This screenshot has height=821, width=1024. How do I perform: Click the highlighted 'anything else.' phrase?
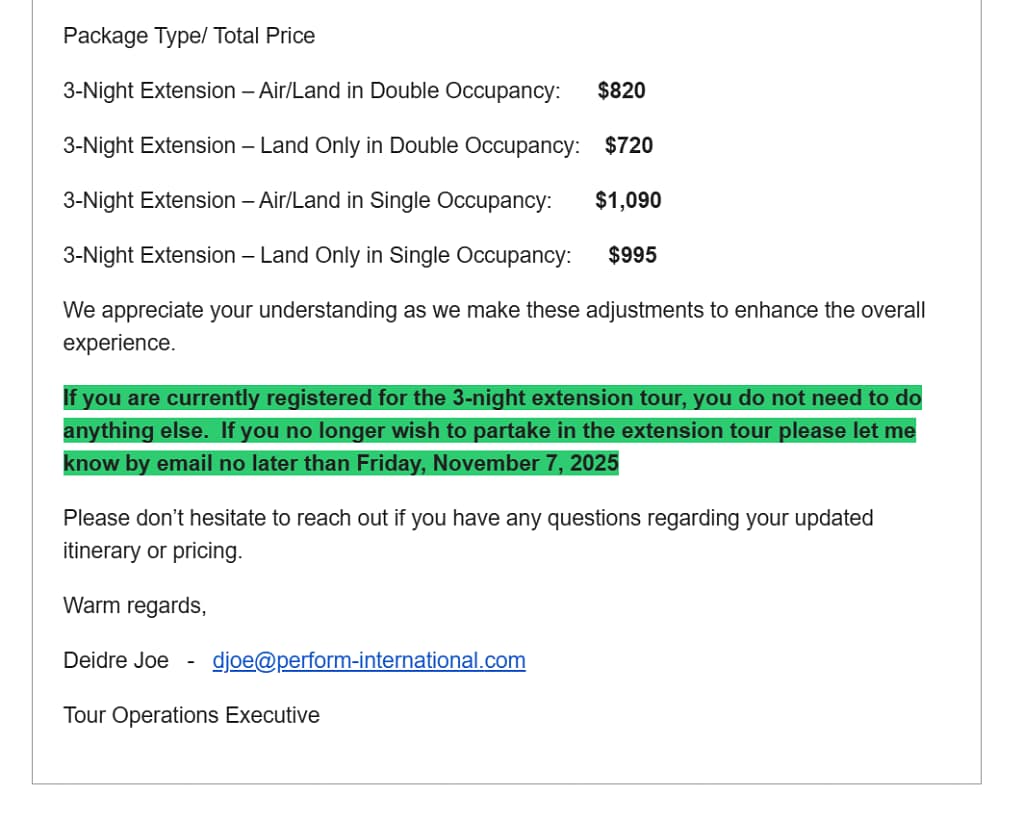tap(136, 431)
